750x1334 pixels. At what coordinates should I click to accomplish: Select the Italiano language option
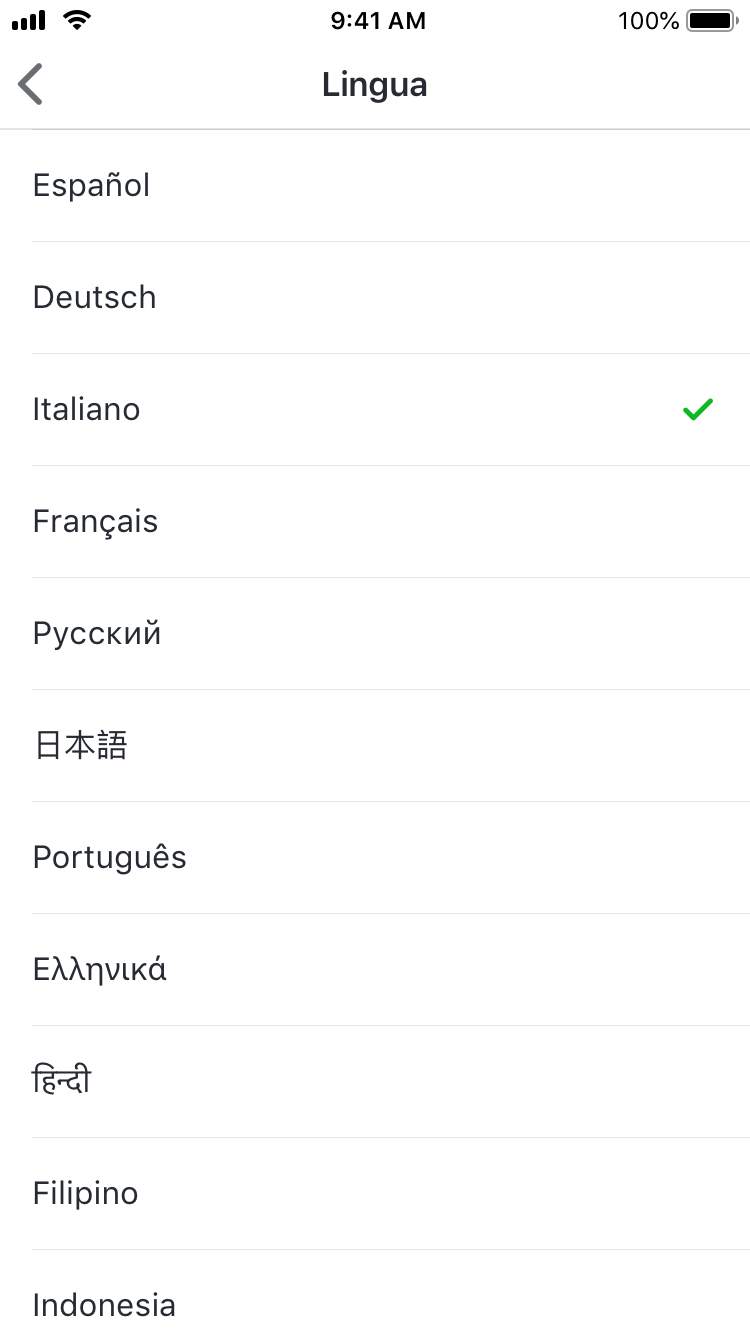coord(87,409)
